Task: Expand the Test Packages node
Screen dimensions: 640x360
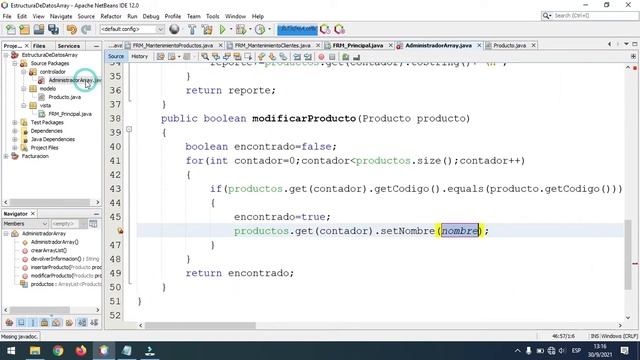Action: point(15,122)
